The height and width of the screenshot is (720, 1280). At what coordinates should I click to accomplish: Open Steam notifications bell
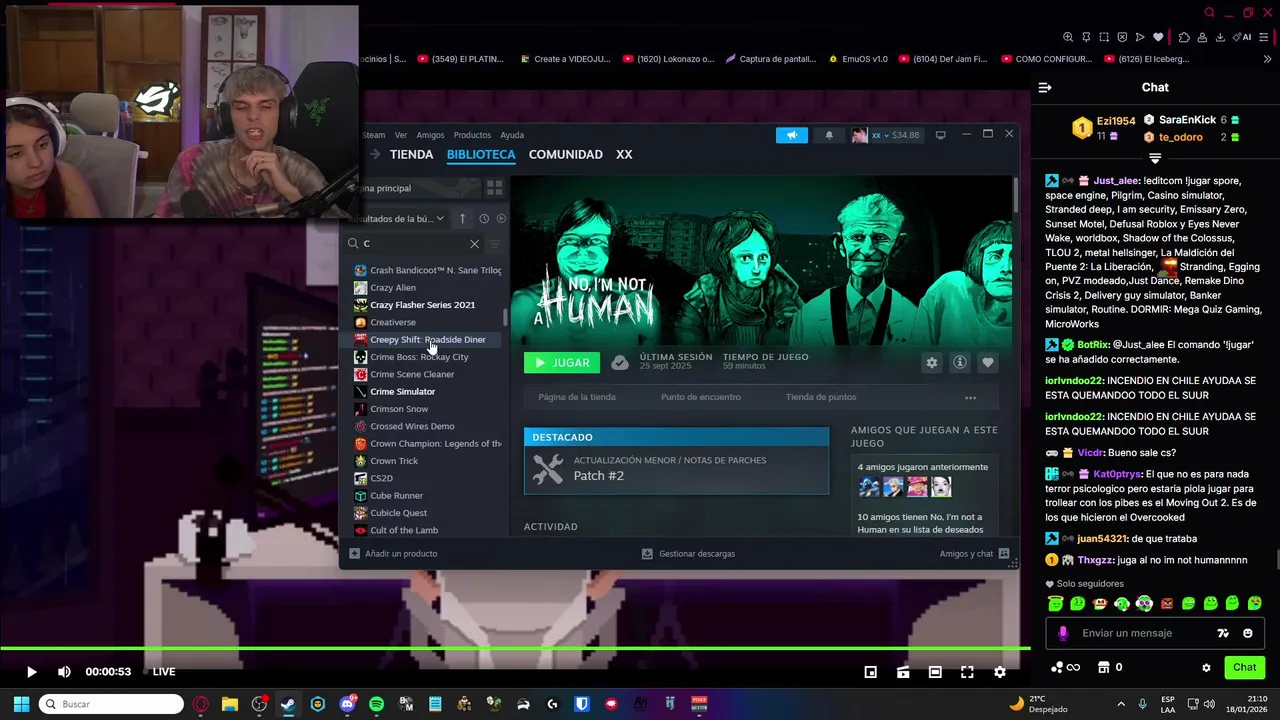(829, 135)
